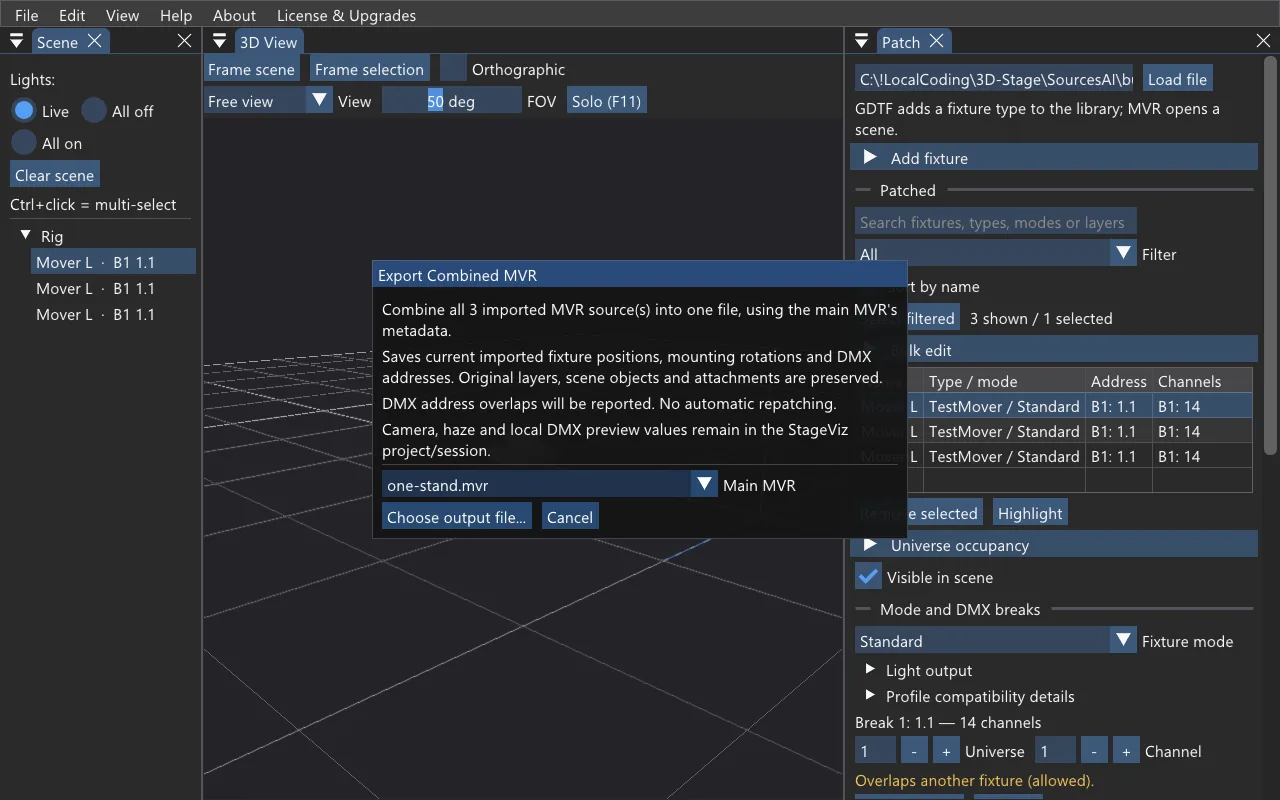Click the '3 shown / 1 selected' text
The image size is (1280, 800).
[x=1041, y=318]
